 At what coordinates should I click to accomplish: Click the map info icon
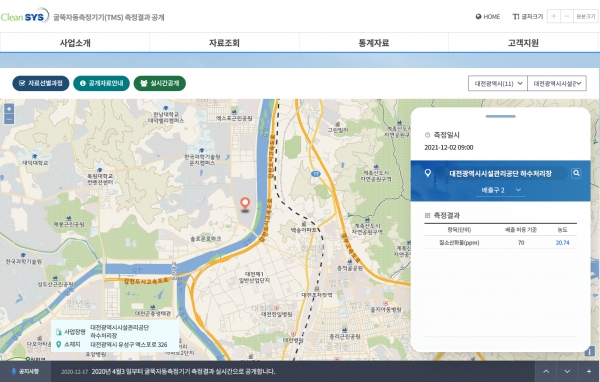point(590,351)
